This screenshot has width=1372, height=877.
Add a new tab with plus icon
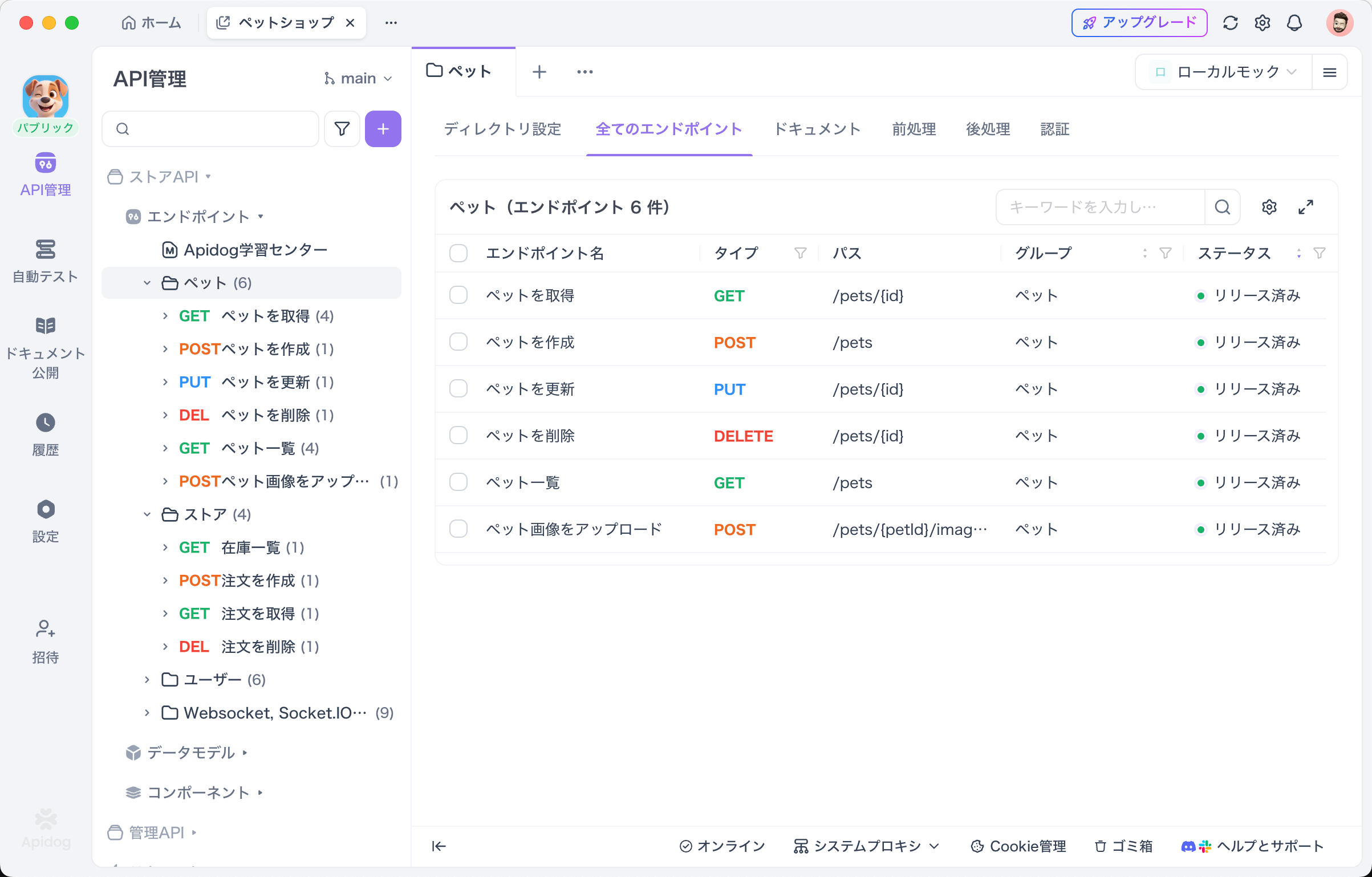pyautogui.click(x=539, y=72)
